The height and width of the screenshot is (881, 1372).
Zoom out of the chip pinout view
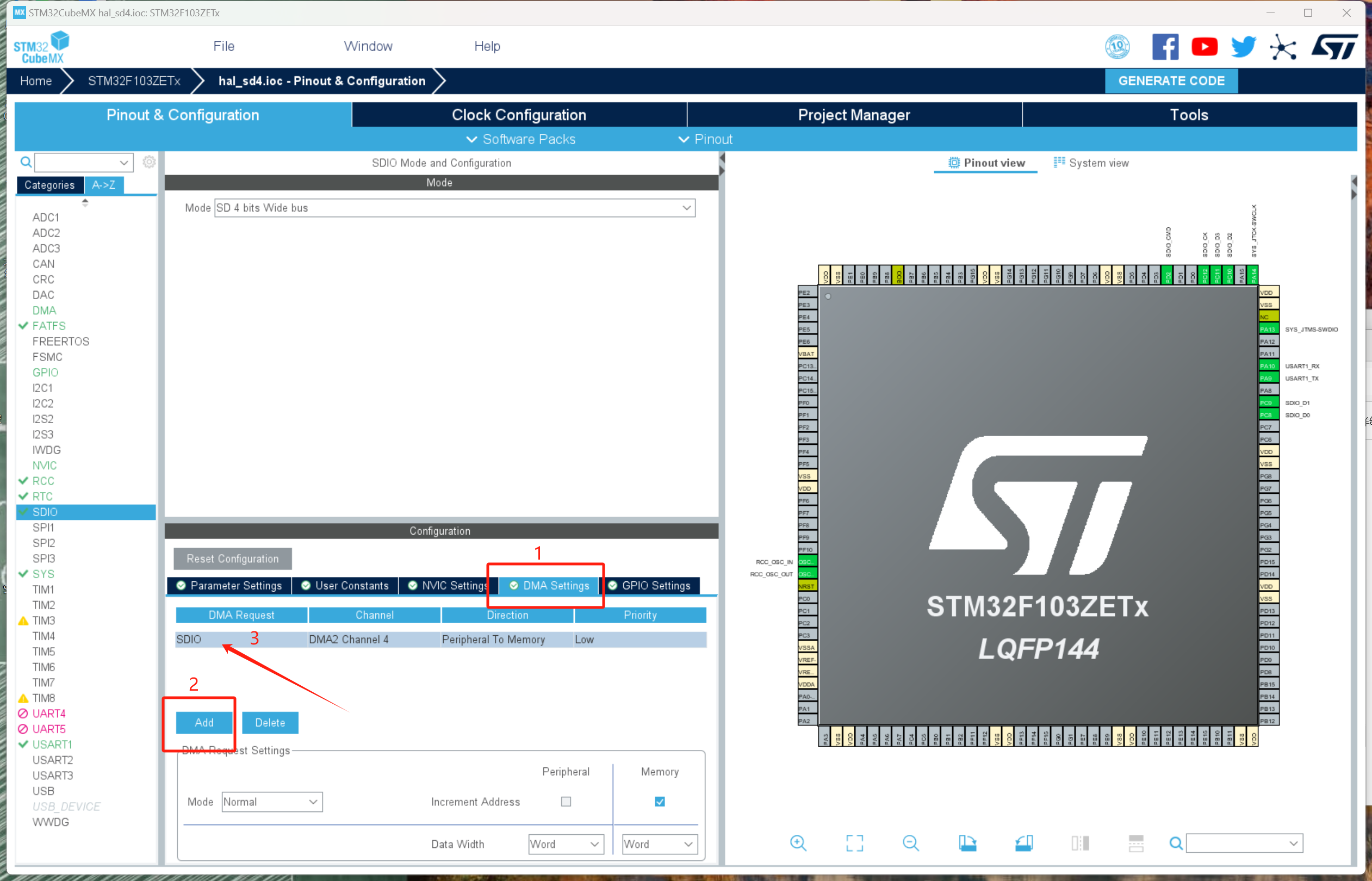[910, 843]
